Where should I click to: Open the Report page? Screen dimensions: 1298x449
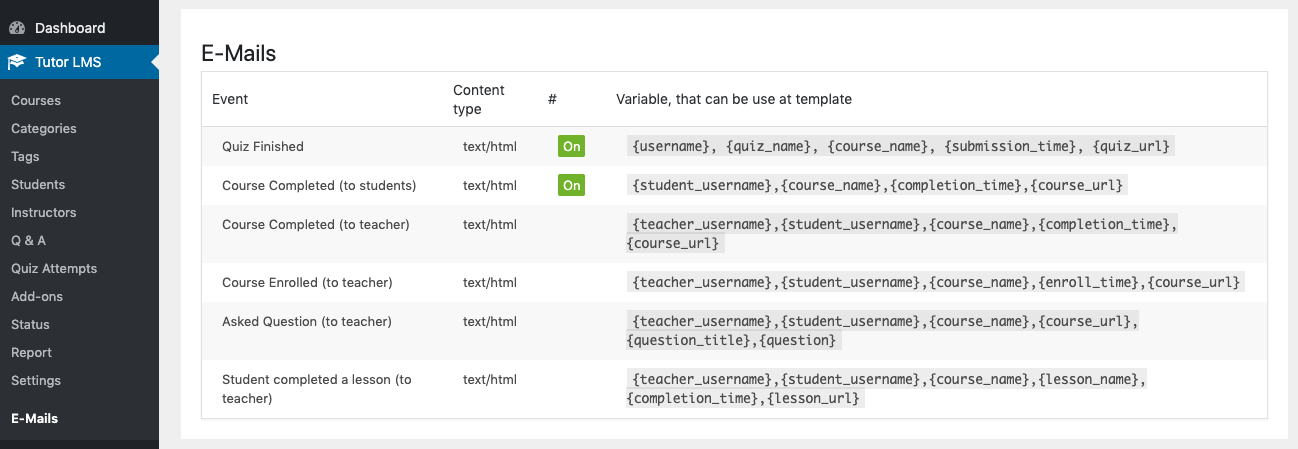point(31,352)
